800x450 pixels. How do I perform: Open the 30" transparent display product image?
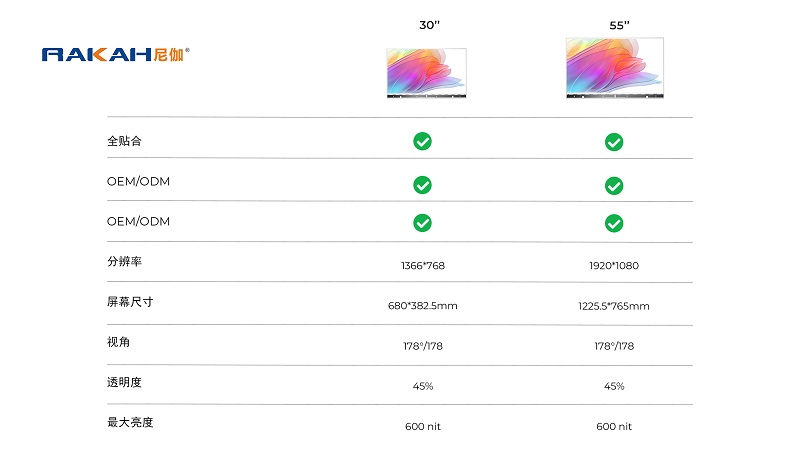coord(426,74)
